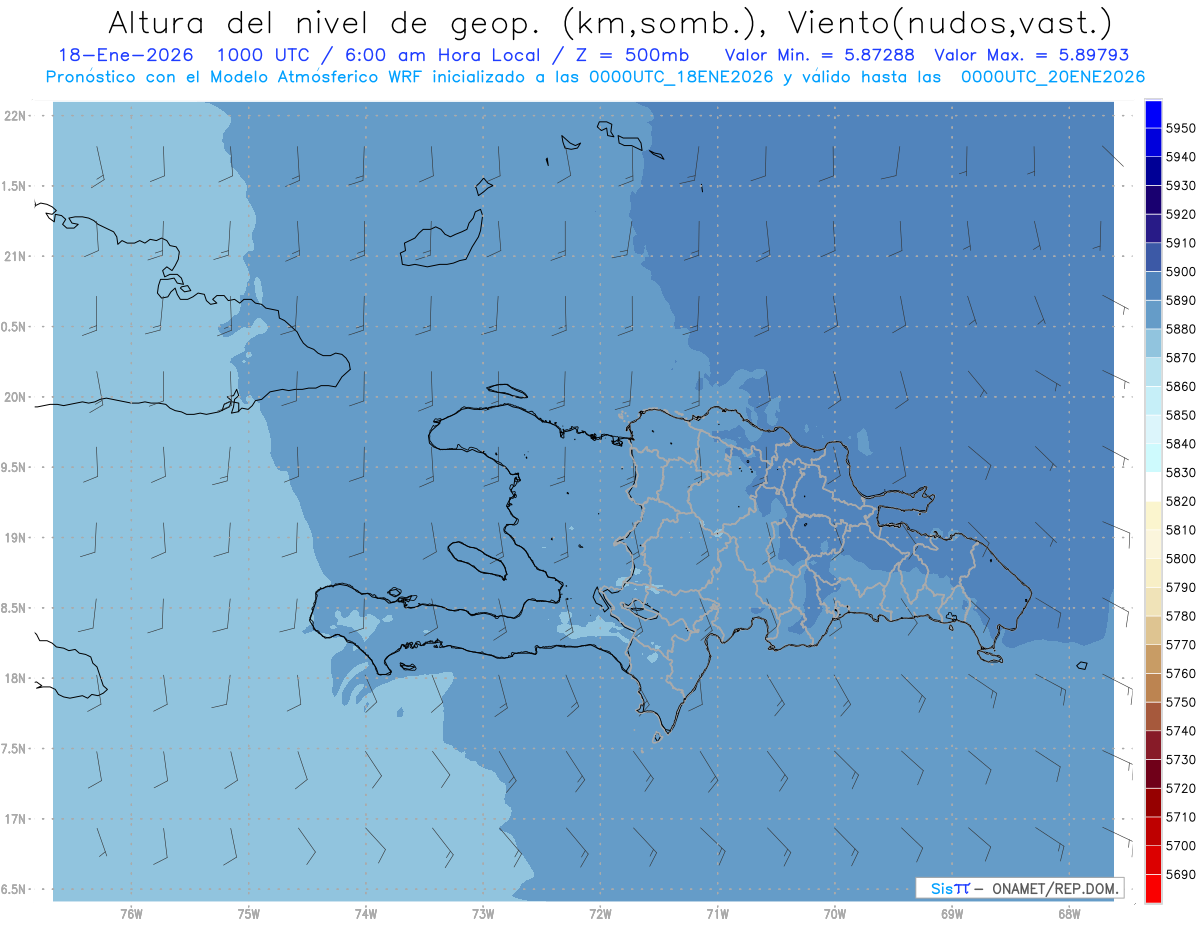Viewport: 1200px width, 927px height.
Task: Click the "68W" longitude label
Action: 1069,913
